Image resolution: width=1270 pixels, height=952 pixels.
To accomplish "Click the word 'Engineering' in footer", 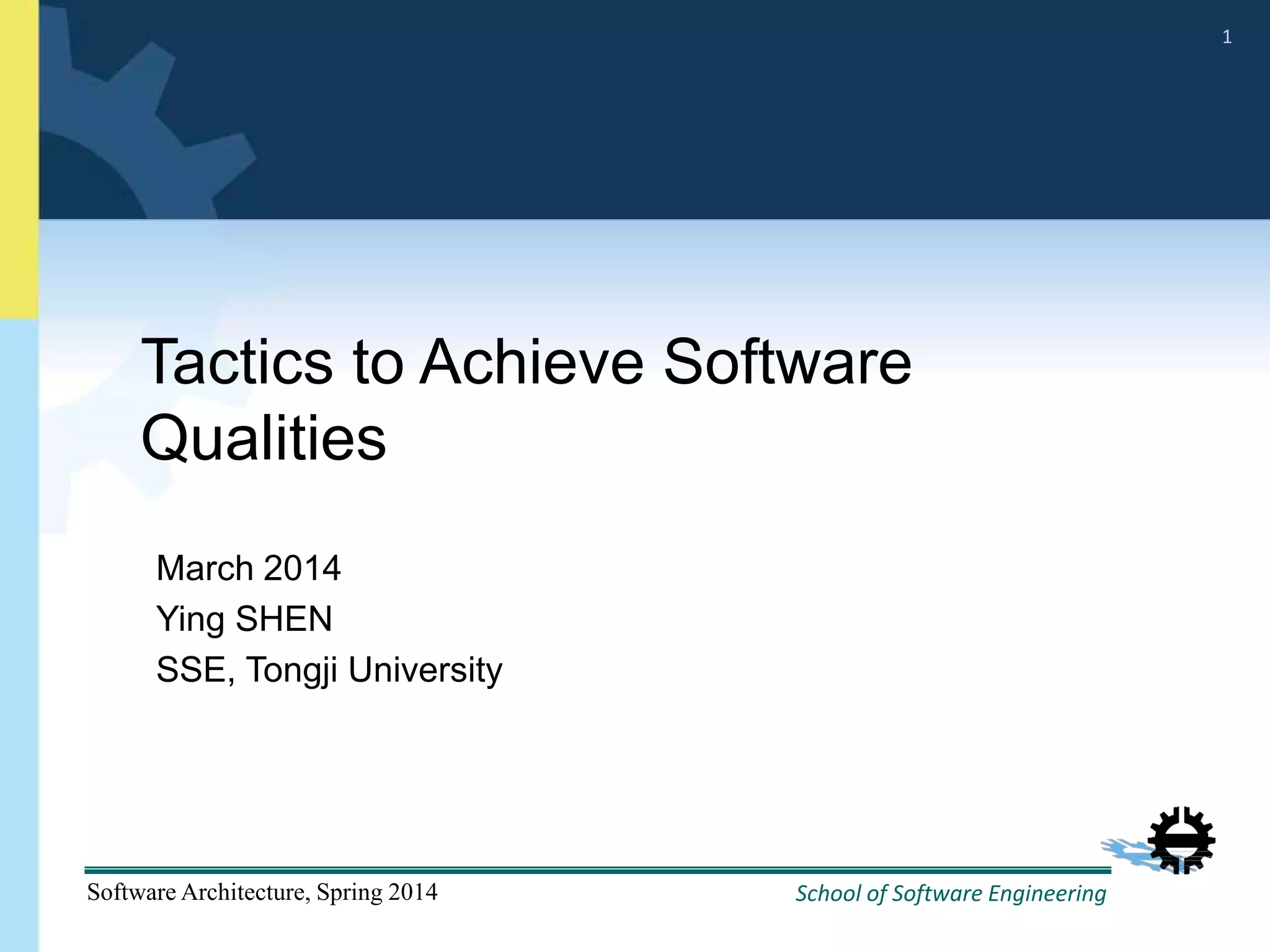I will click(x=1047, y=894).
